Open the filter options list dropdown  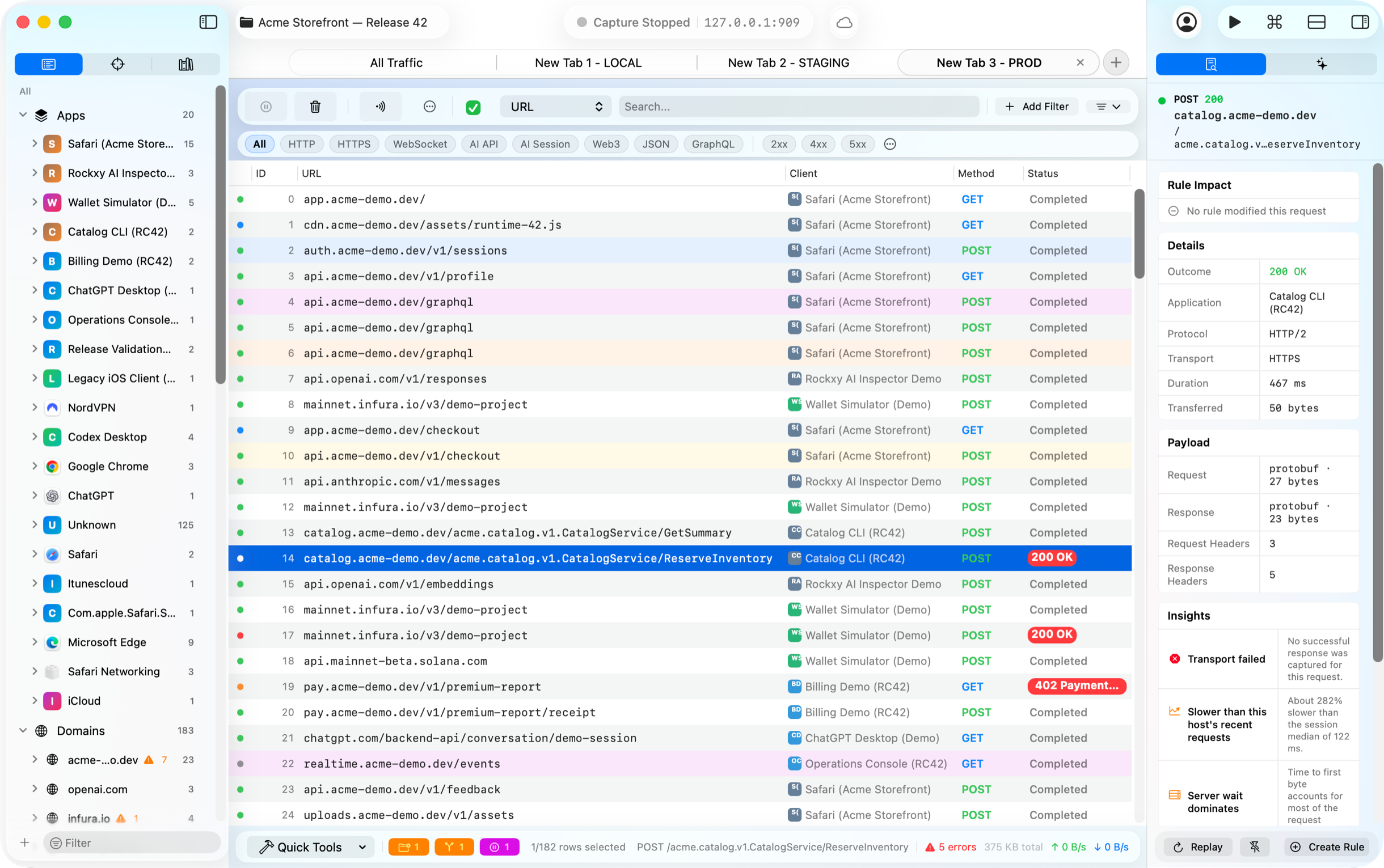[x=1108, y=107]
